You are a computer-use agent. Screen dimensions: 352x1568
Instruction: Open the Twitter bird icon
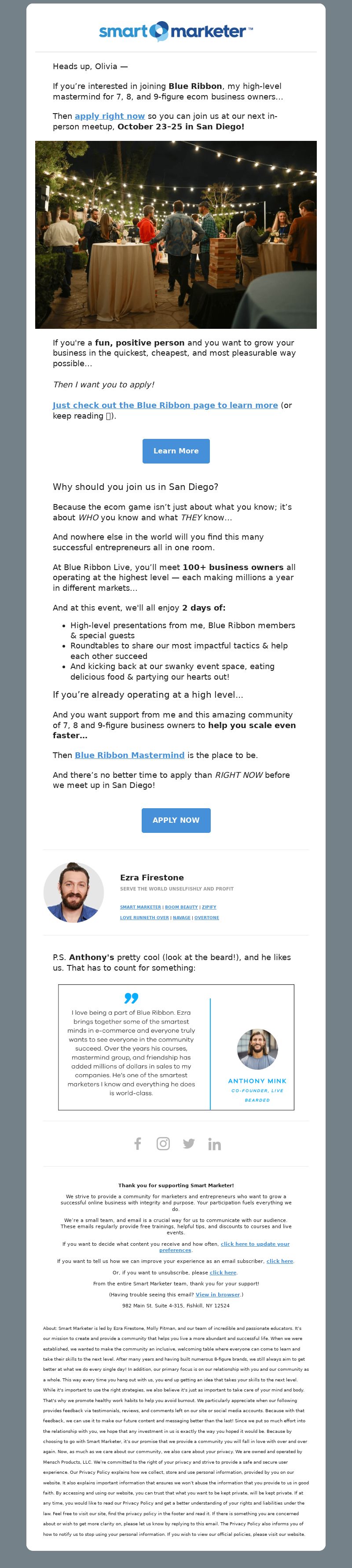click(189, 1144)
